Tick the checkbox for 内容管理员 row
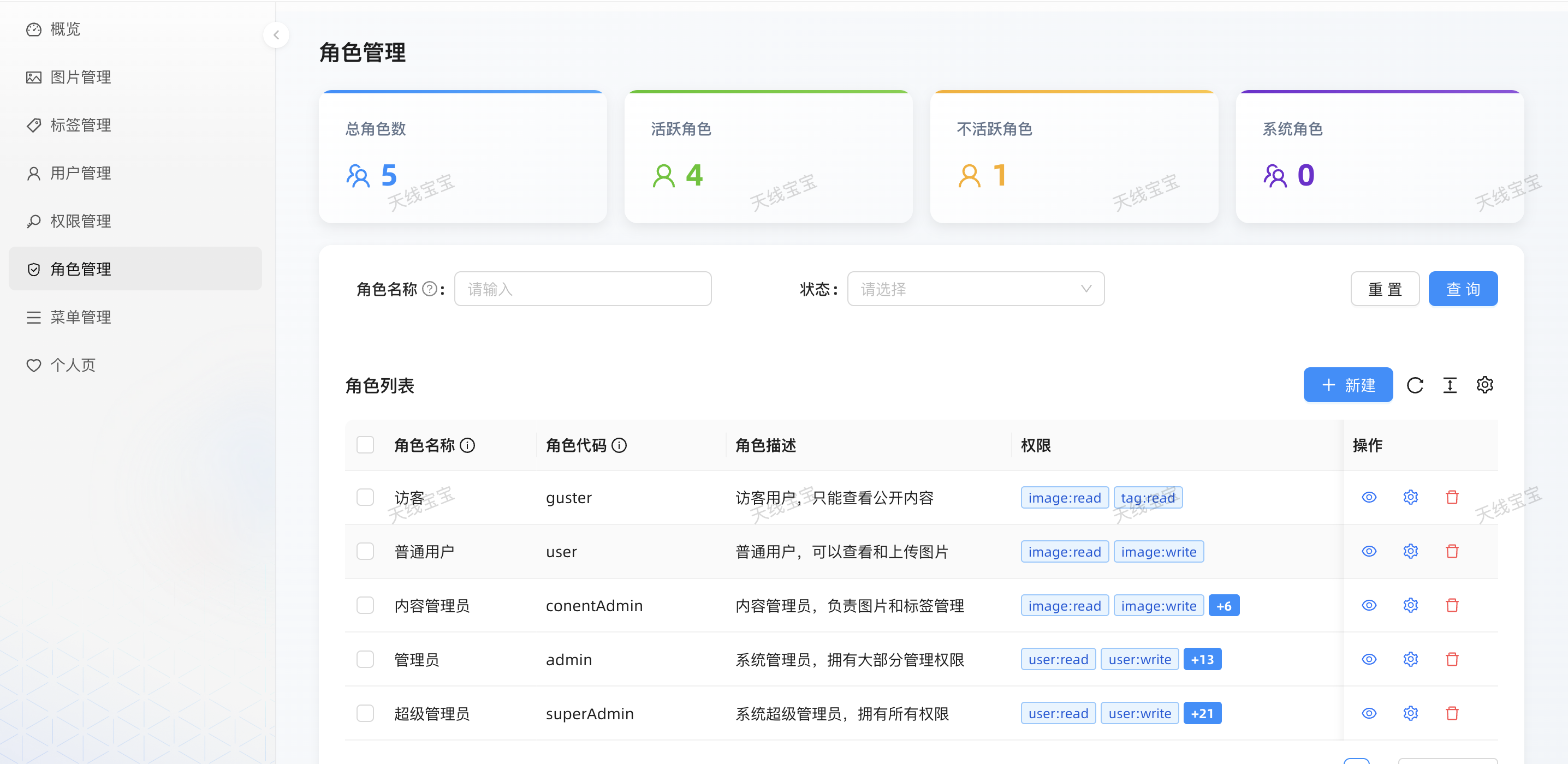 click(365, 605)
